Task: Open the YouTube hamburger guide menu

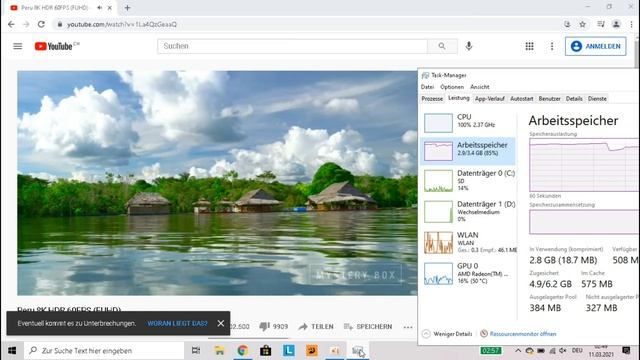Action: coord(18,46)
